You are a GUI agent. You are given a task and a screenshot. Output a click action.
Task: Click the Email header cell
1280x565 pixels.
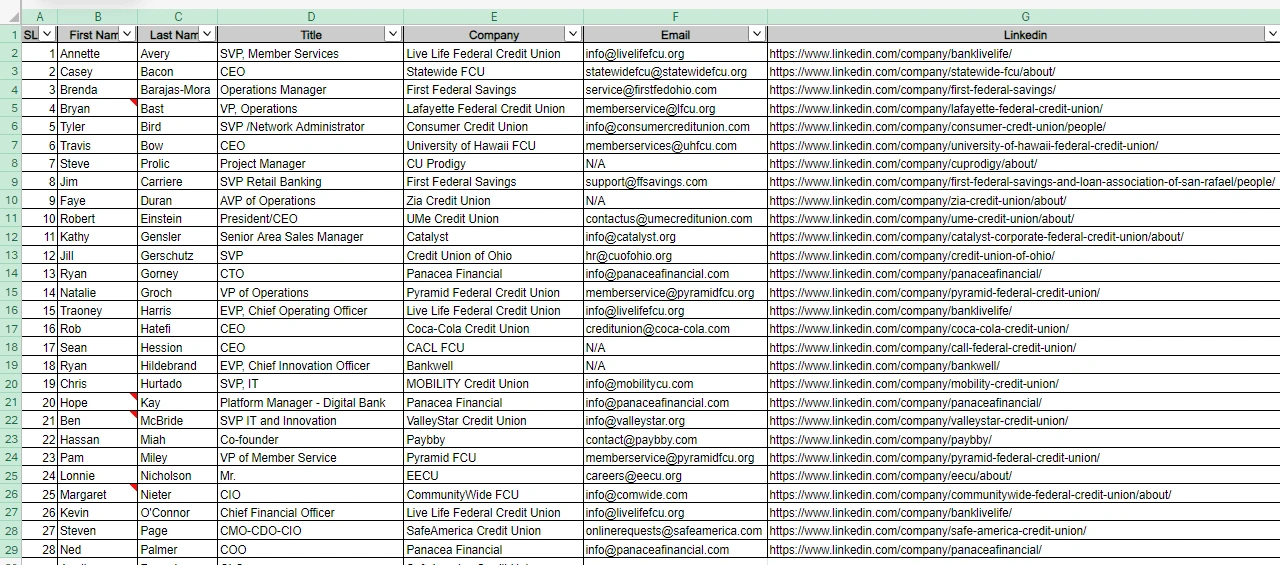coord(676,35)
